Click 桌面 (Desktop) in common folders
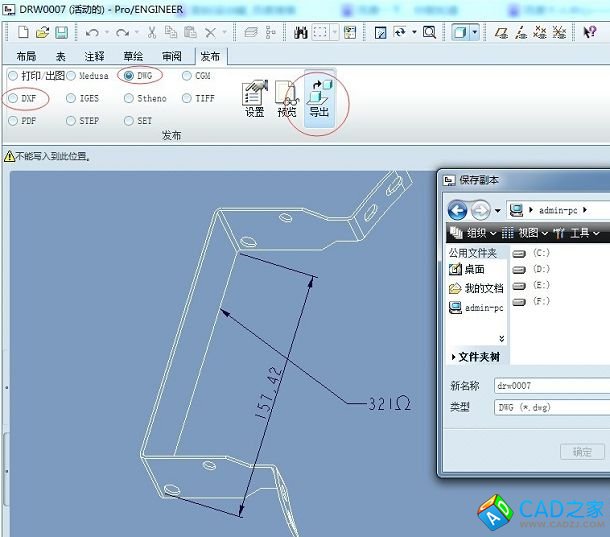Screen dimensions: 610x537 tap(473, 269)
